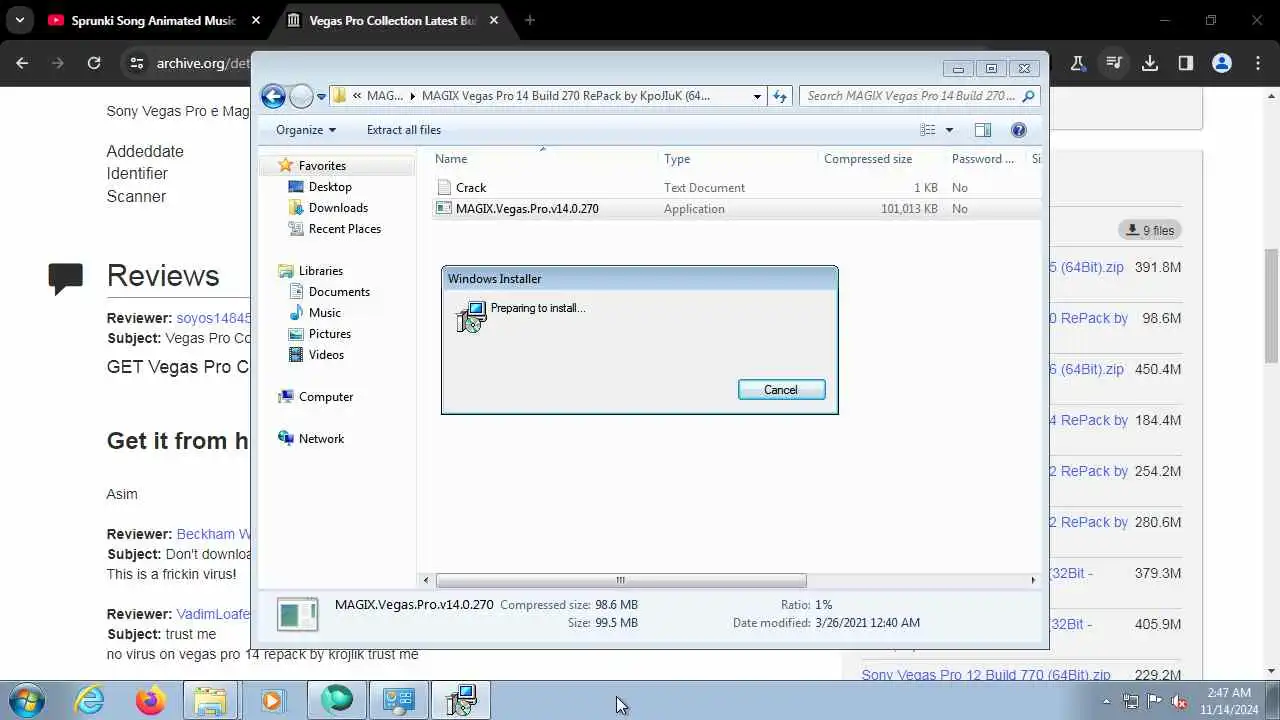Click the Chrome back arrow
The image size is (1280, 720).
click(x=22, y=63)
